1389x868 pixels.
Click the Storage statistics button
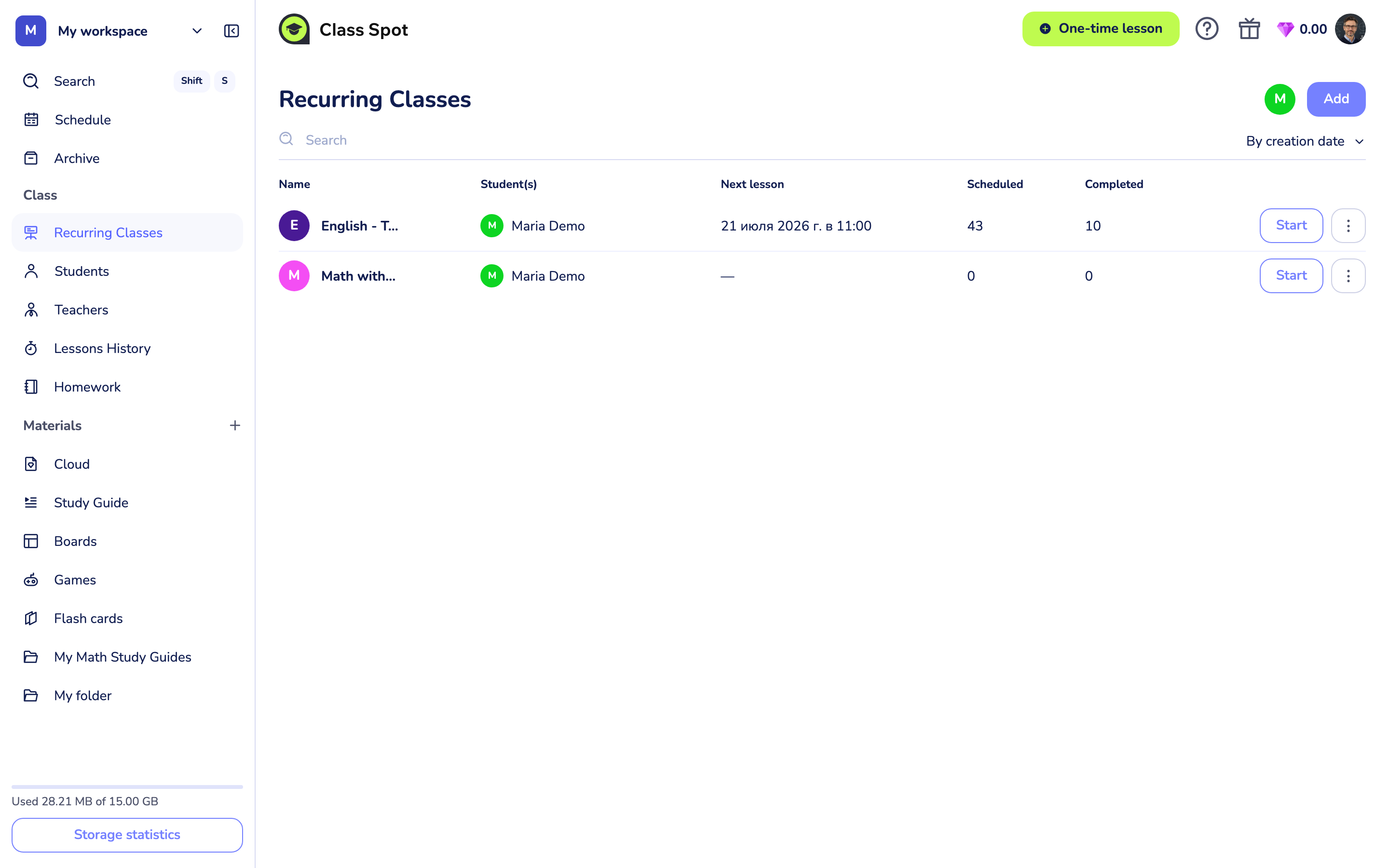click(x=127, y=835)
